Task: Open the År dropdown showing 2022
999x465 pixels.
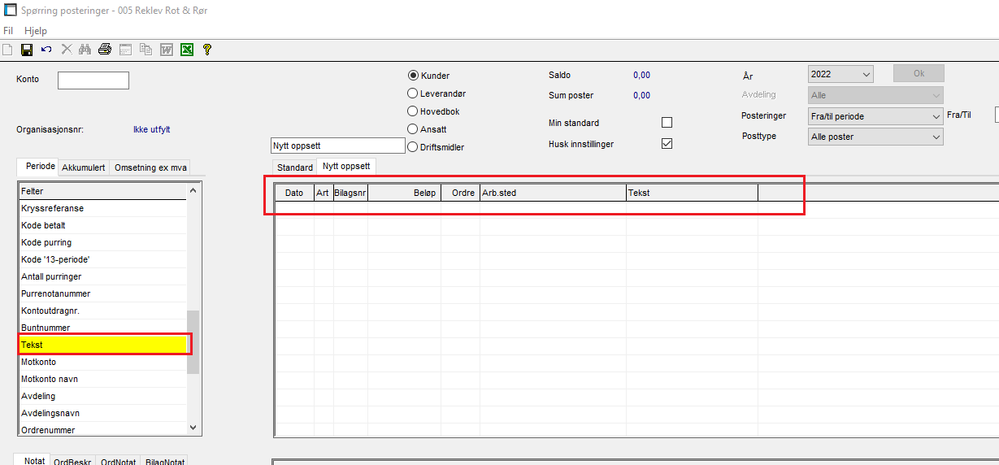Action: (840, 75)
